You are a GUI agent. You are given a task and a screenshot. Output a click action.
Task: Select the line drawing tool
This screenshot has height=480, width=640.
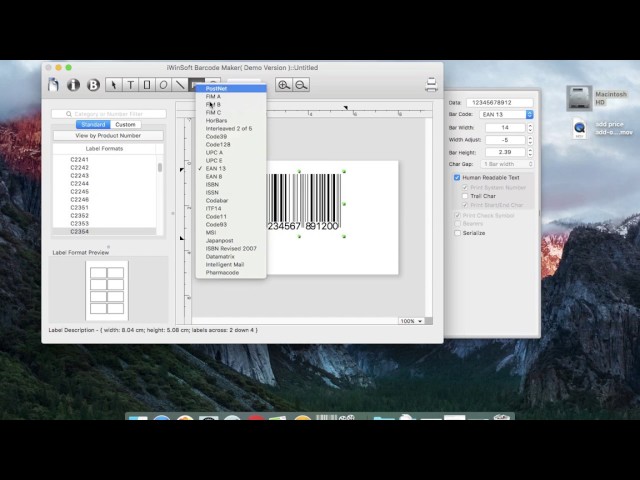[x=180, y=85]
